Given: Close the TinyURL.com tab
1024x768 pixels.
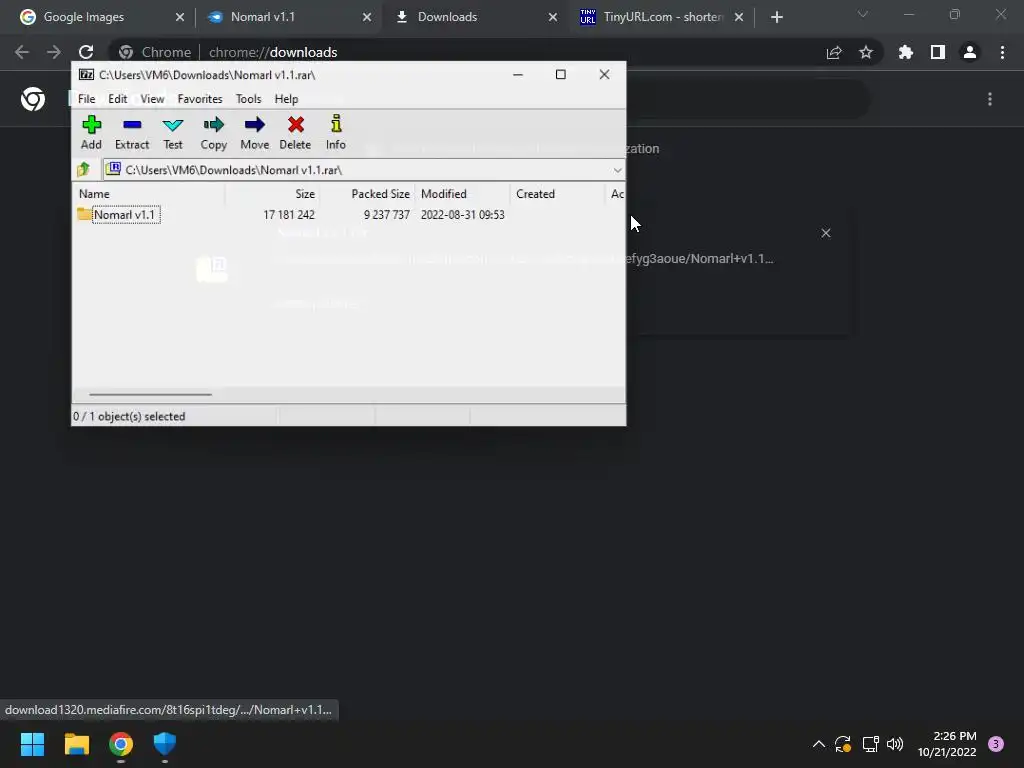Looking at the screenshot, I should click(x=739, y=18).
